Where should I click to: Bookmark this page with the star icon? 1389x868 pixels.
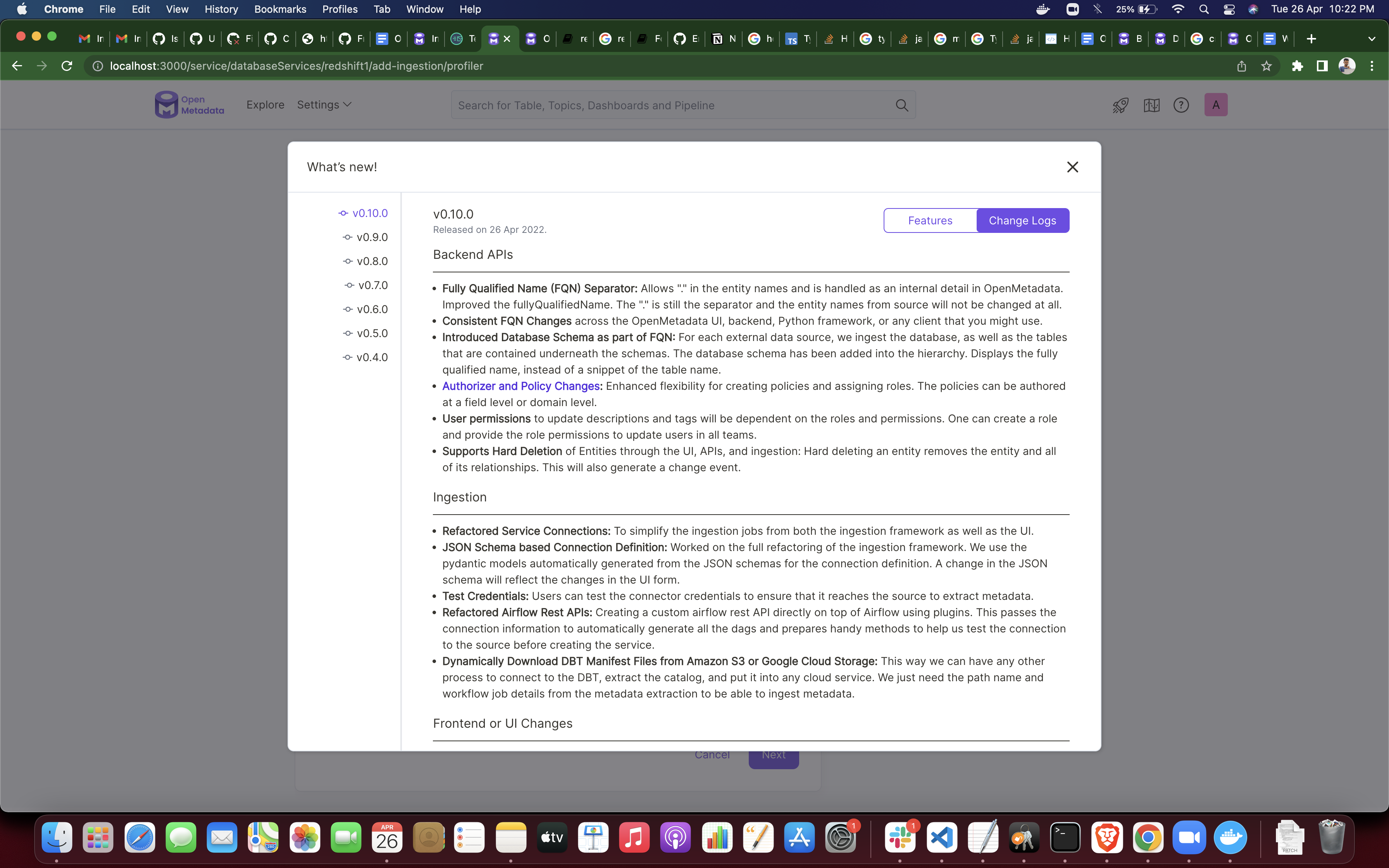1266,66
